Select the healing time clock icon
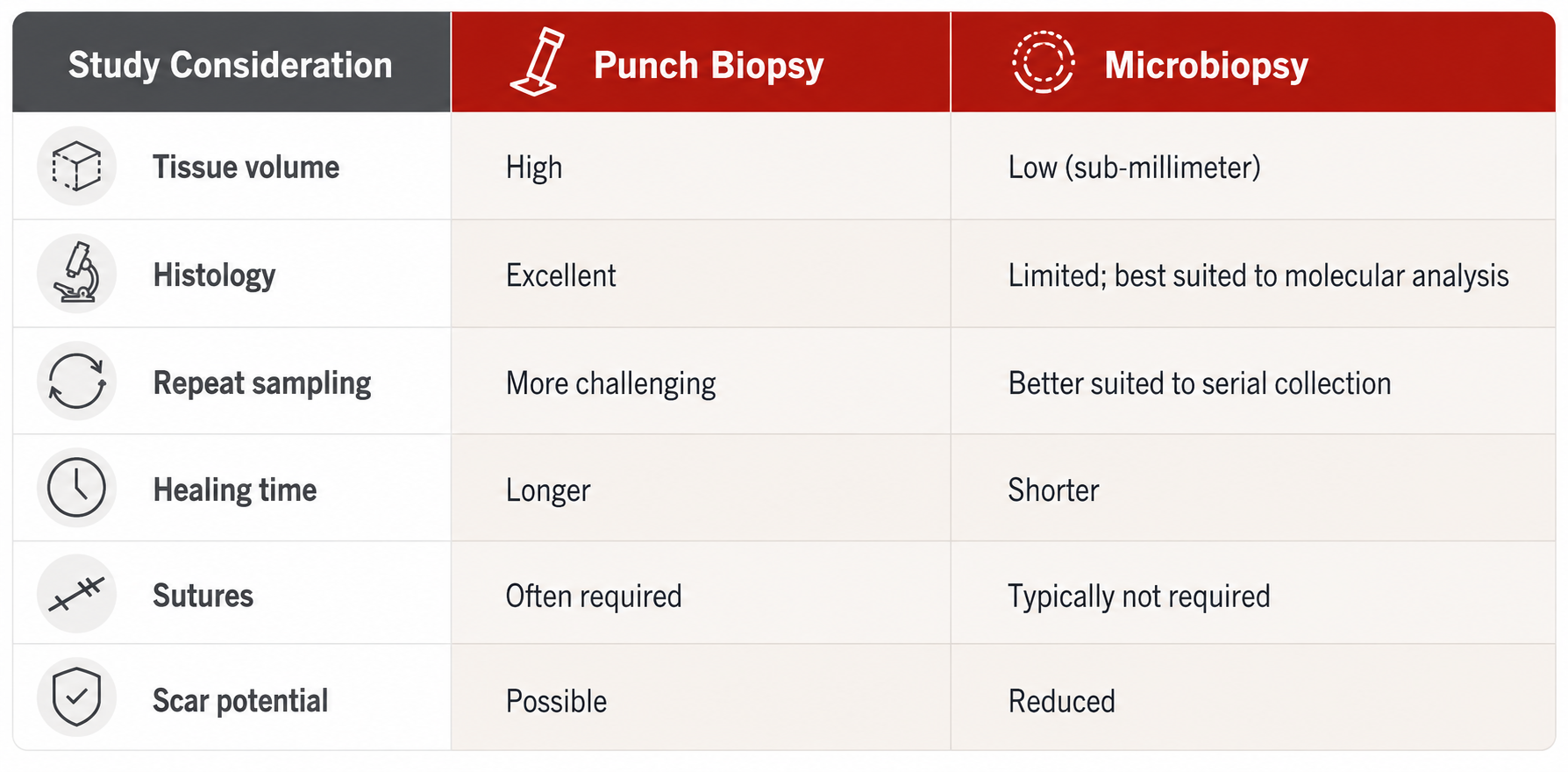 click(x=76, y=488)
